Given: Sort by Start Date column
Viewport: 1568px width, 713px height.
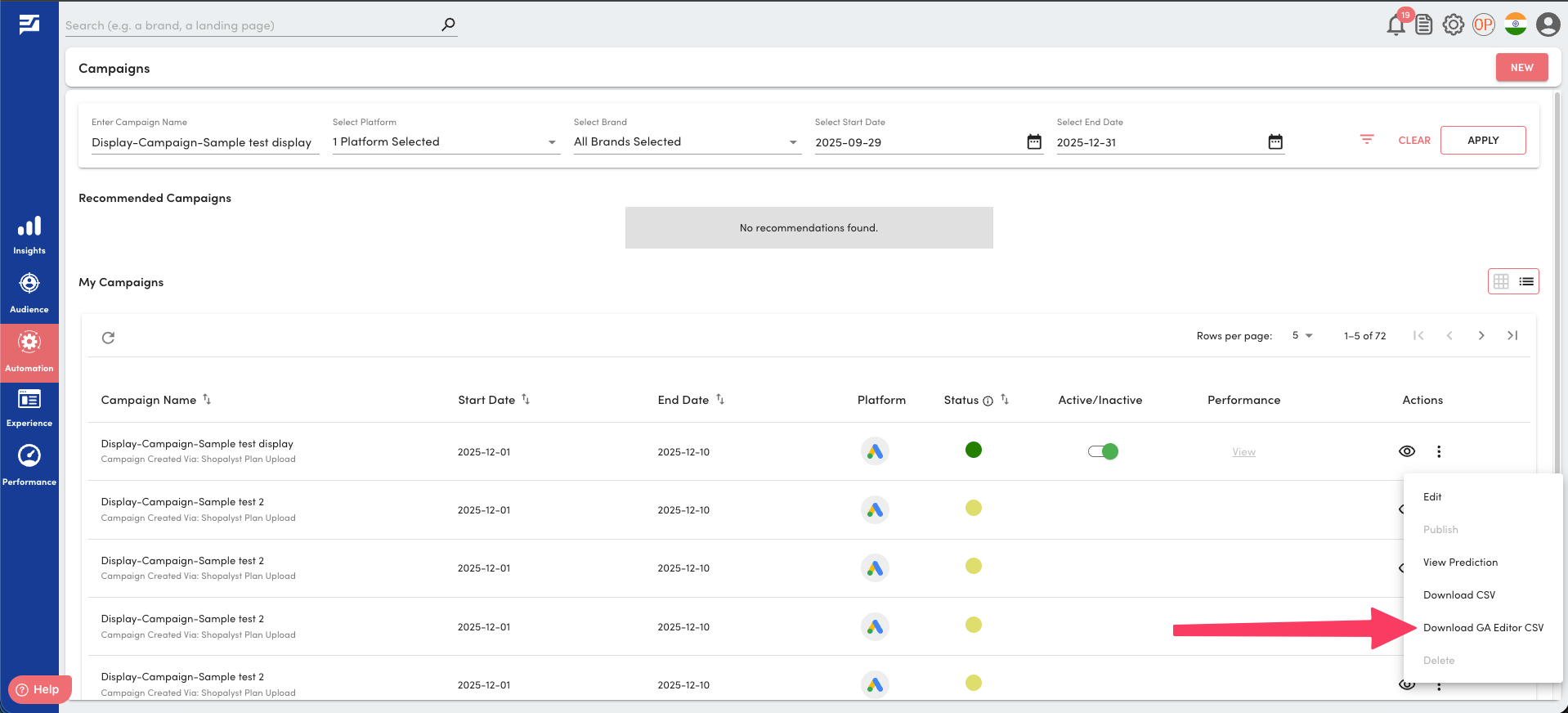Looking at the screenshot, I should [x=526, y=400].
